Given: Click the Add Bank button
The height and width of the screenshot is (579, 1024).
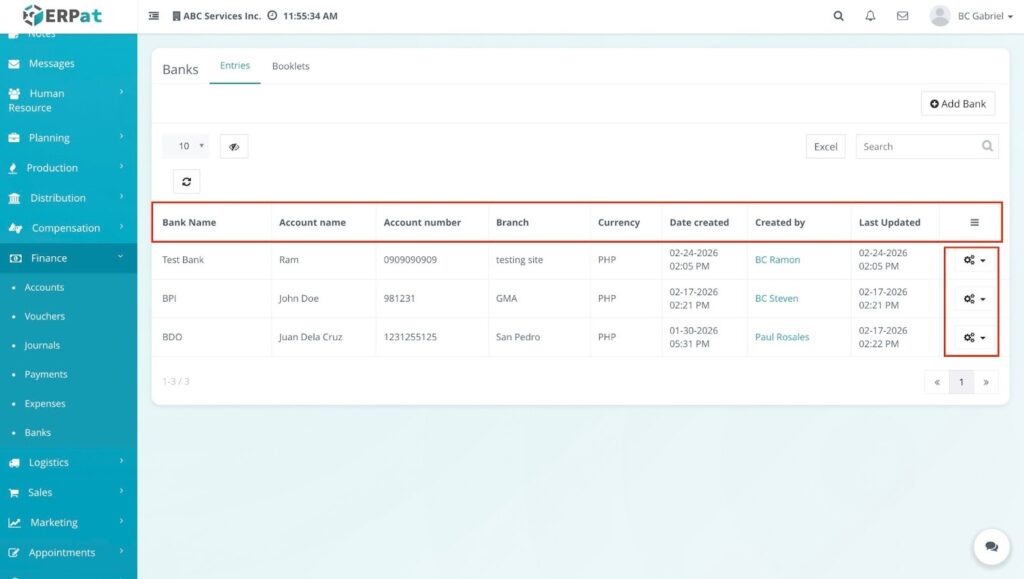Looking at the screenshot, I should tap(958, 104).
